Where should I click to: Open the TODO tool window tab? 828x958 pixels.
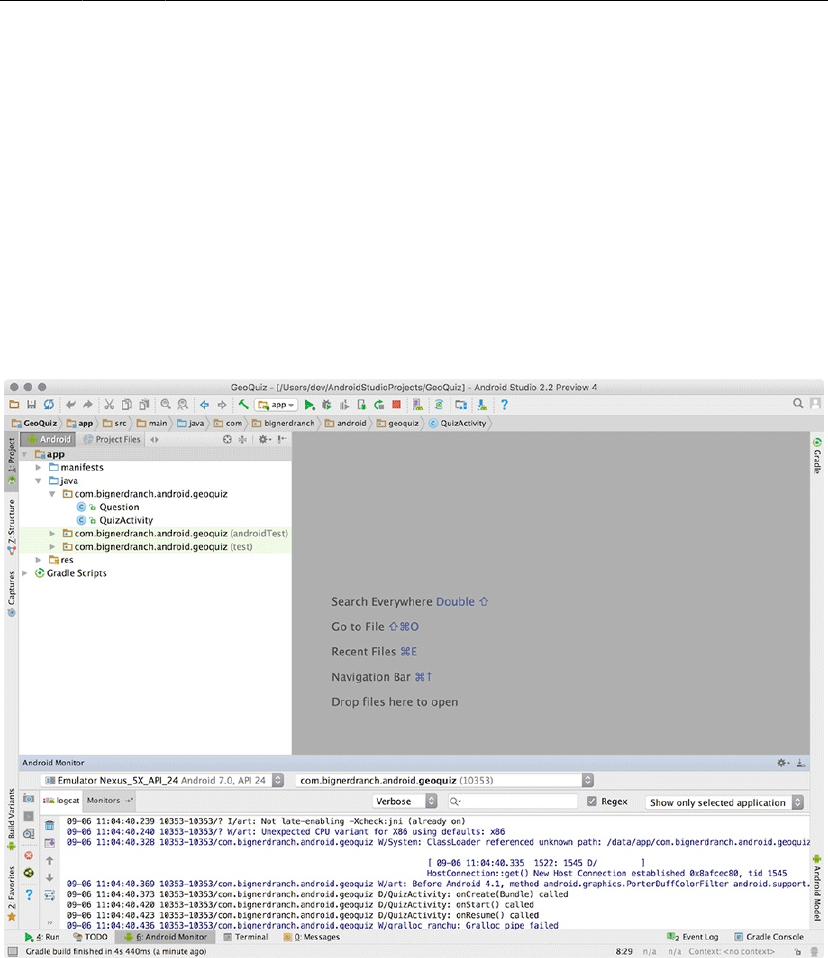click(x=90, y=937)
